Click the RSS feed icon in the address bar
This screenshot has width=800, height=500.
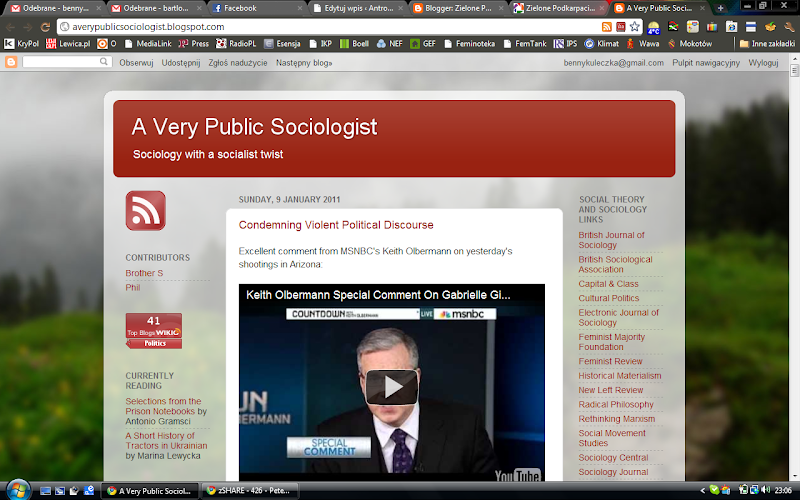[607, 27]
